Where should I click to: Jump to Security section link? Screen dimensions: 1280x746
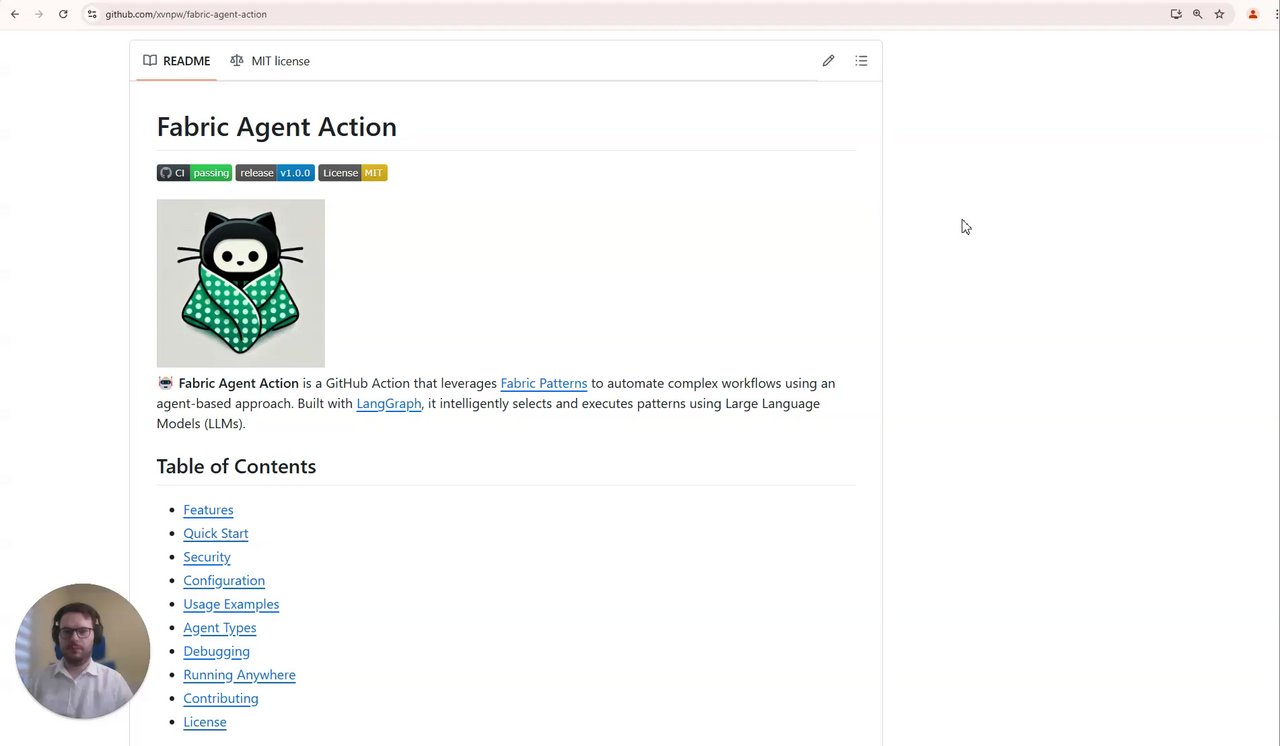click(207, 557)
